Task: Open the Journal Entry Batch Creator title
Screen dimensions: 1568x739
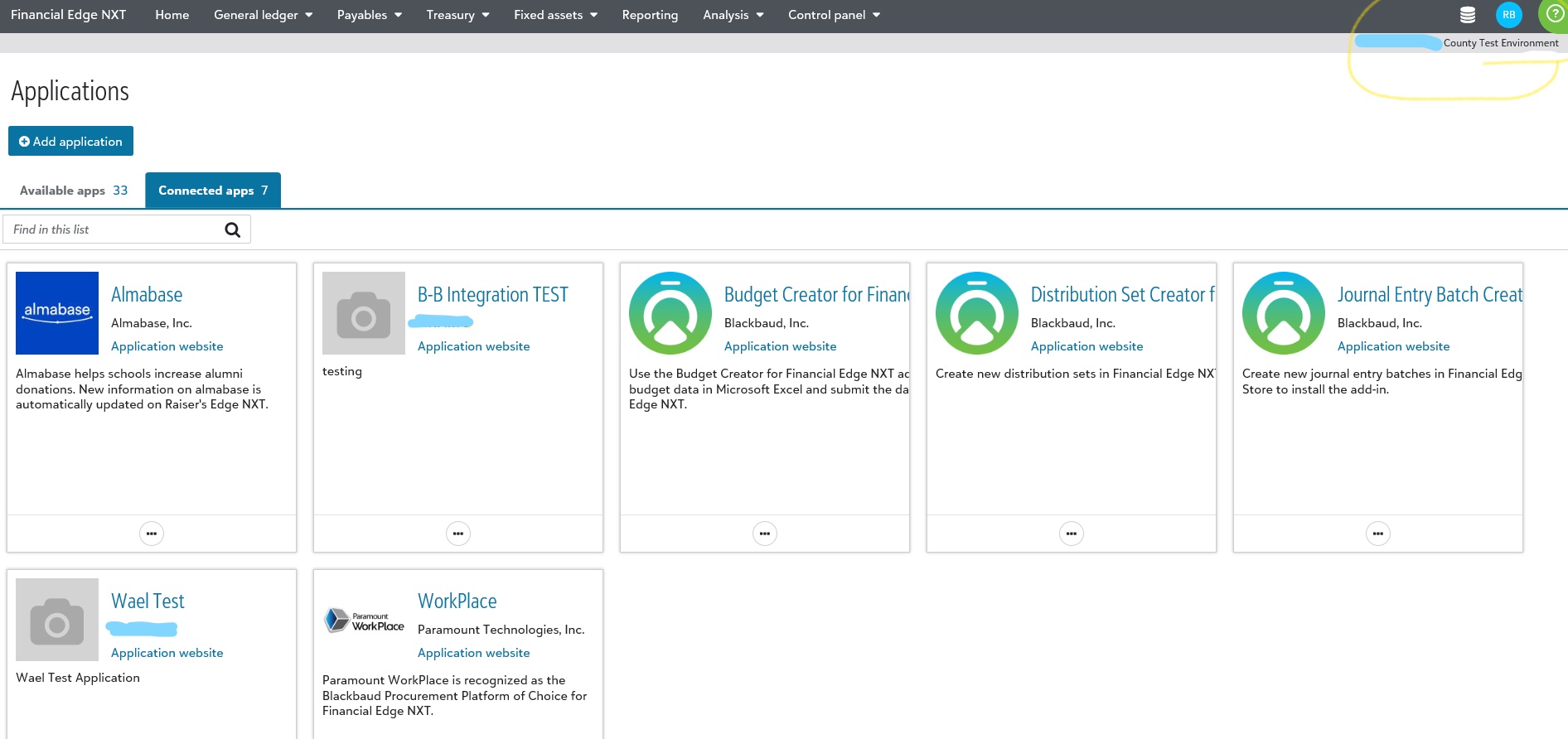Action: click(x=1430, y=295)
